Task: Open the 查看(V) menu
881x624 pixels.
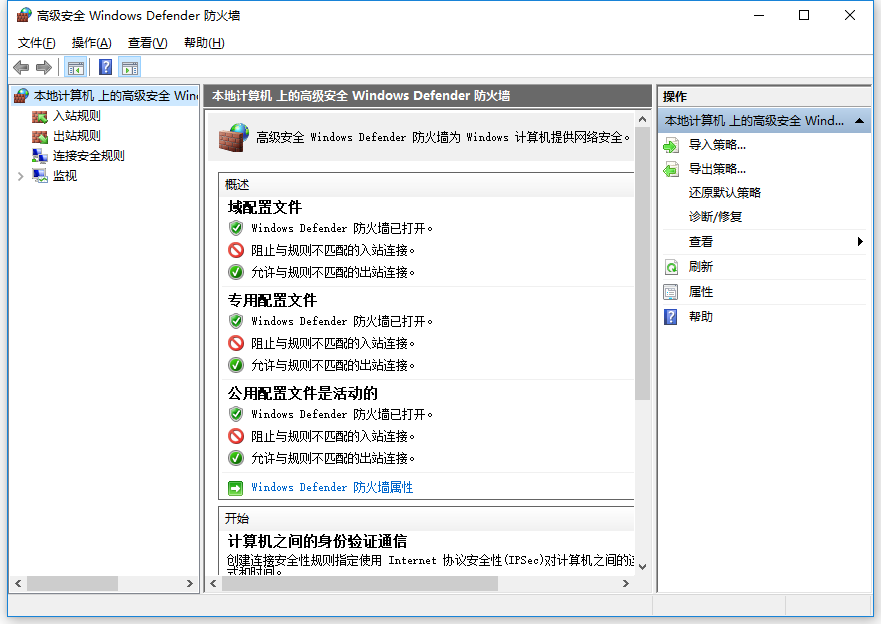Action: 147,43
